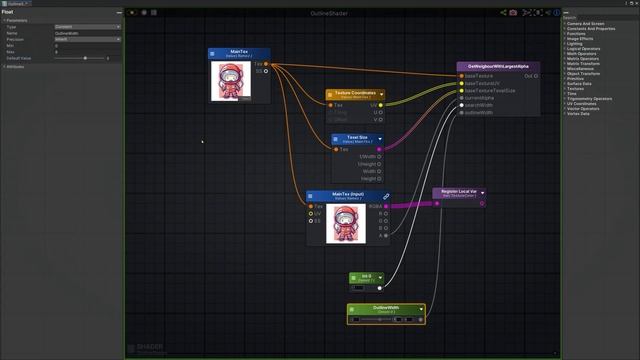The image size is (640, 360).
Task: Adjust the slider inside OutlineWidth node
Action: pos(376,320)
